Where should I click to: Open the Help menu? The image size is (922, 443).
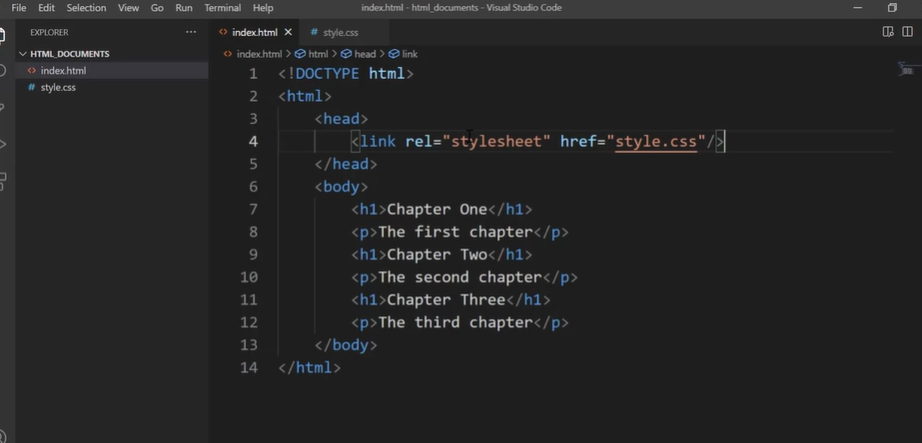pos(263,8)
